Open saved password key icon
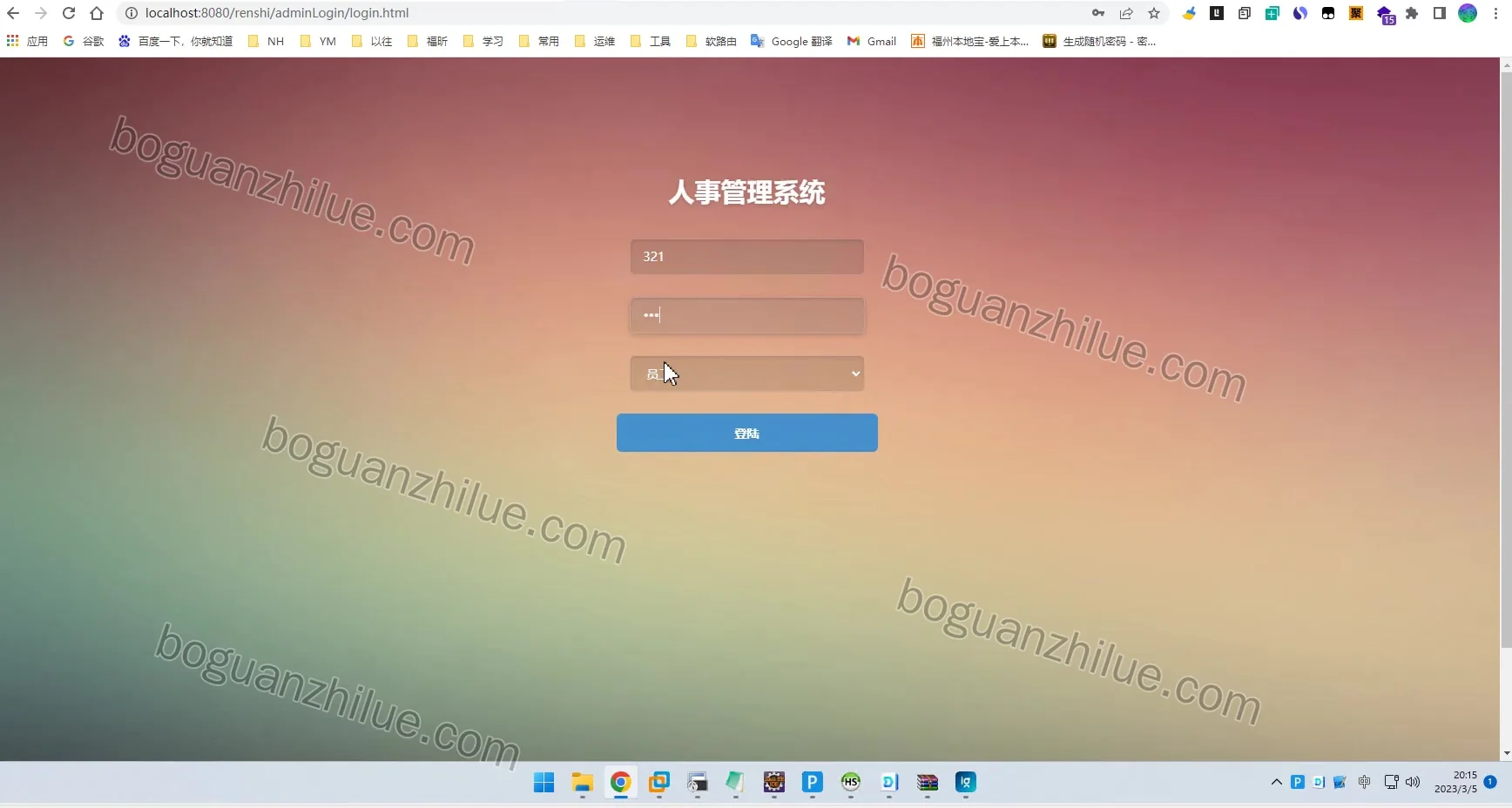Image resolution: width=1512 pixels, height=808 pixels. pos(1098,13)
